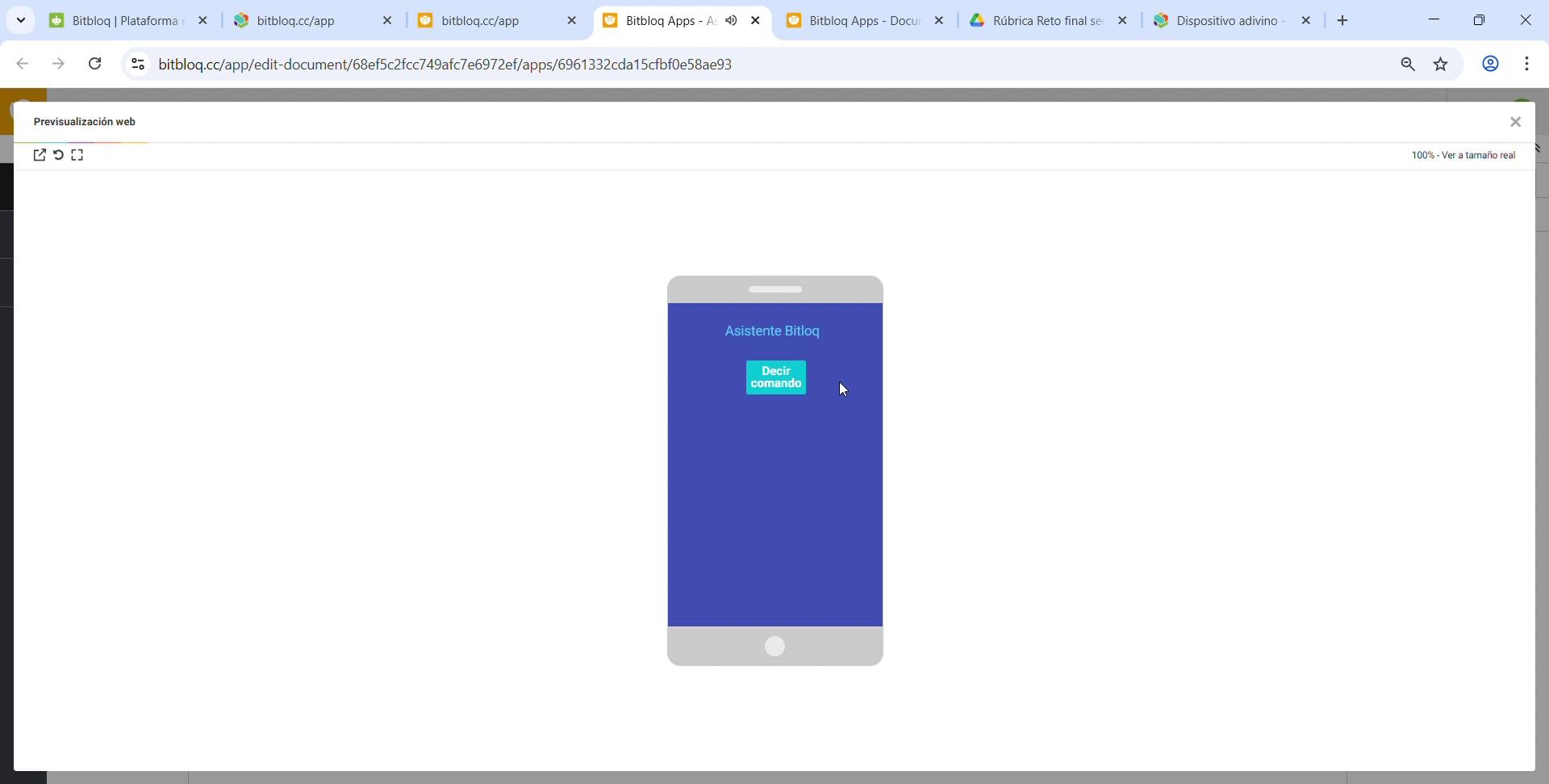The image size is (1549, 784).
Task: Switch to Bitbloq | Plataforma tab
Action: point(127,21)
